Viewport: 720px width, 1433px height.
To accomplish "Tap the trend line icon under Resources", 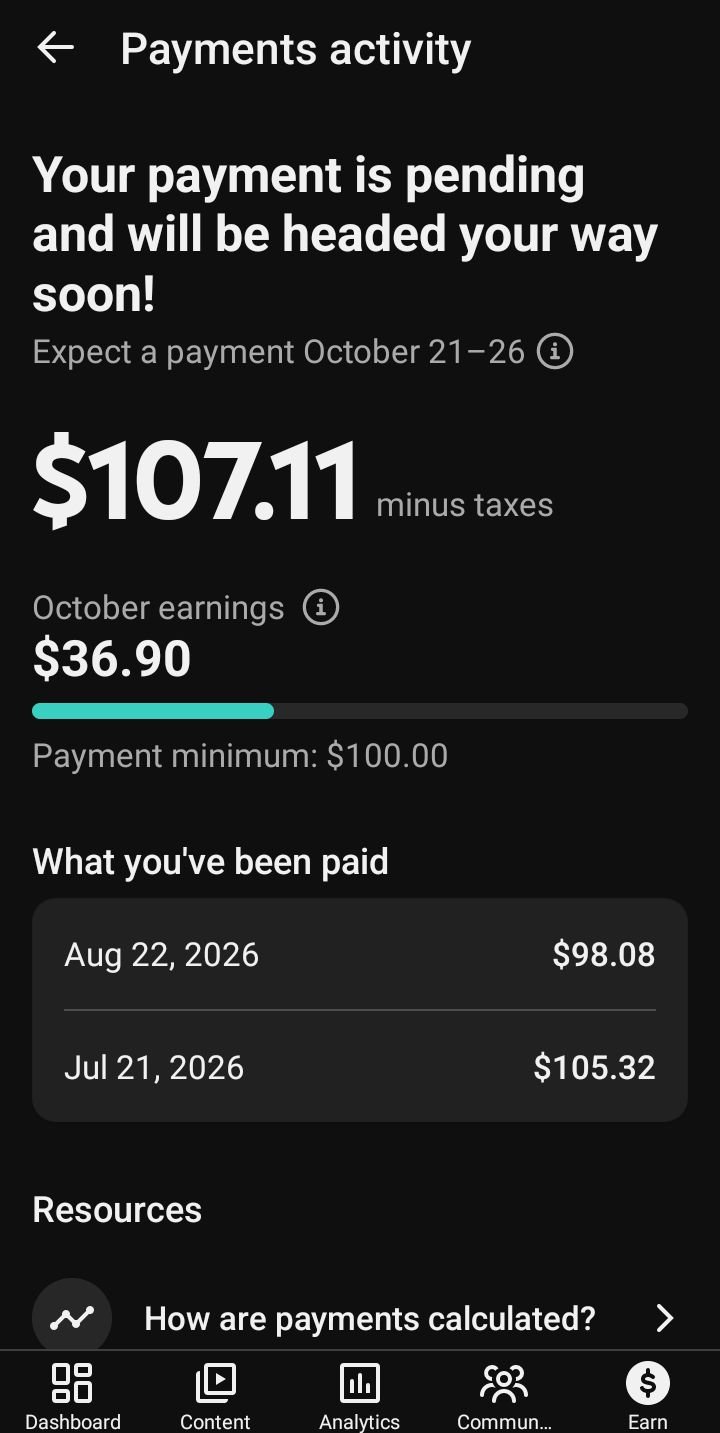I will click(72, 1317).
